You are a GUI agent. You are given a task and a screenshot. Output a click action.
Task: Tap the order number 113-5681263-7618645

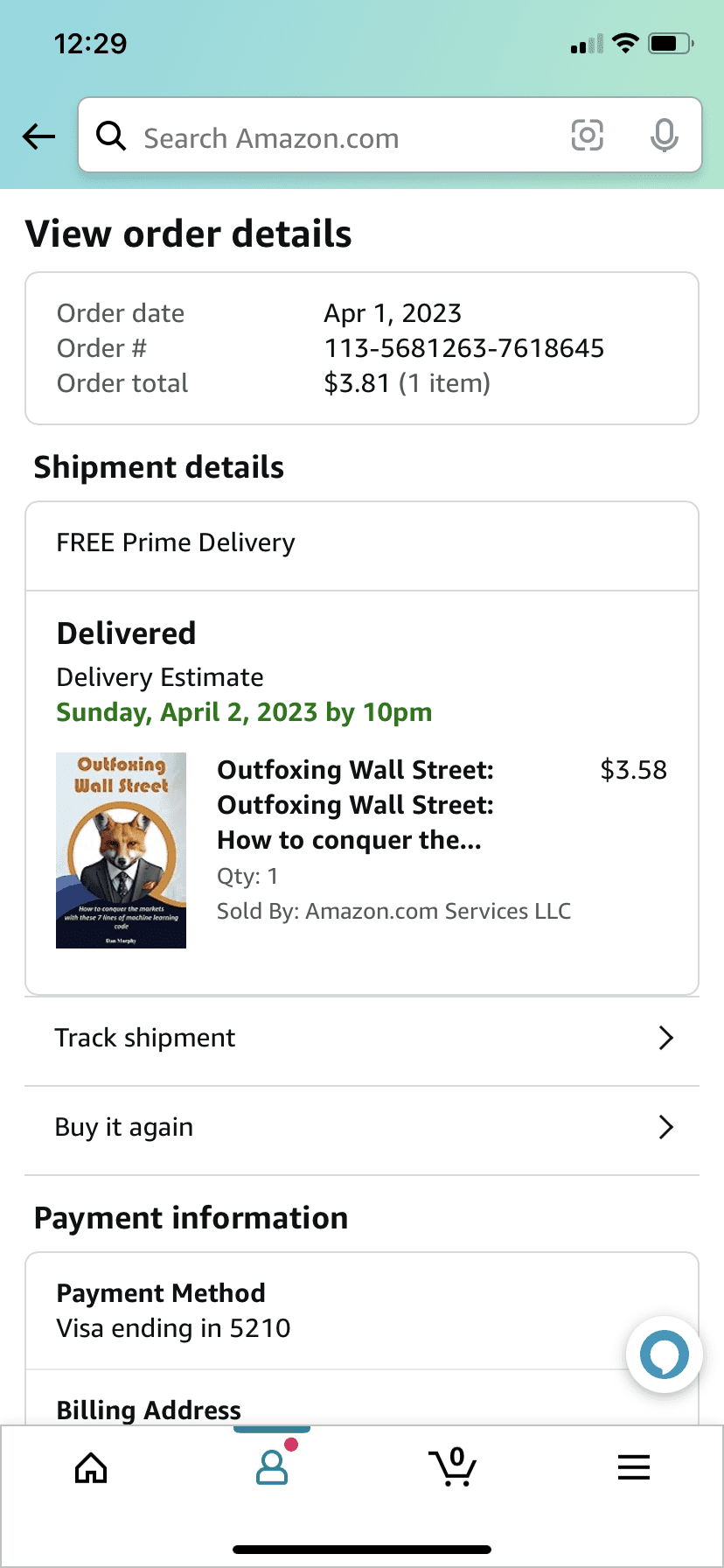(463, 348)
